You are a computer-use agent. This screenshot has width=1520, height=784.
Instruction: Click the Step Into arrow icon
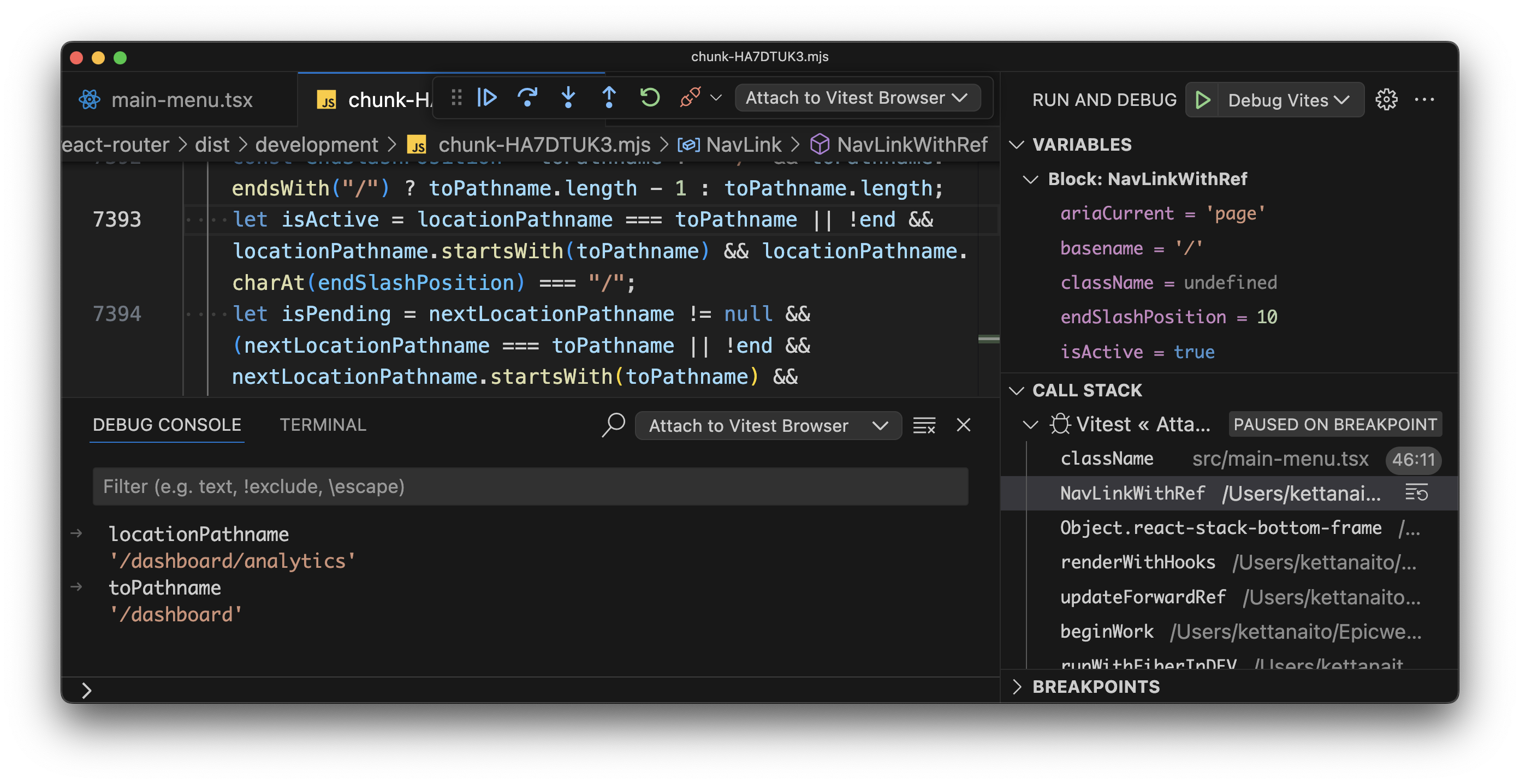coord(568,97)
